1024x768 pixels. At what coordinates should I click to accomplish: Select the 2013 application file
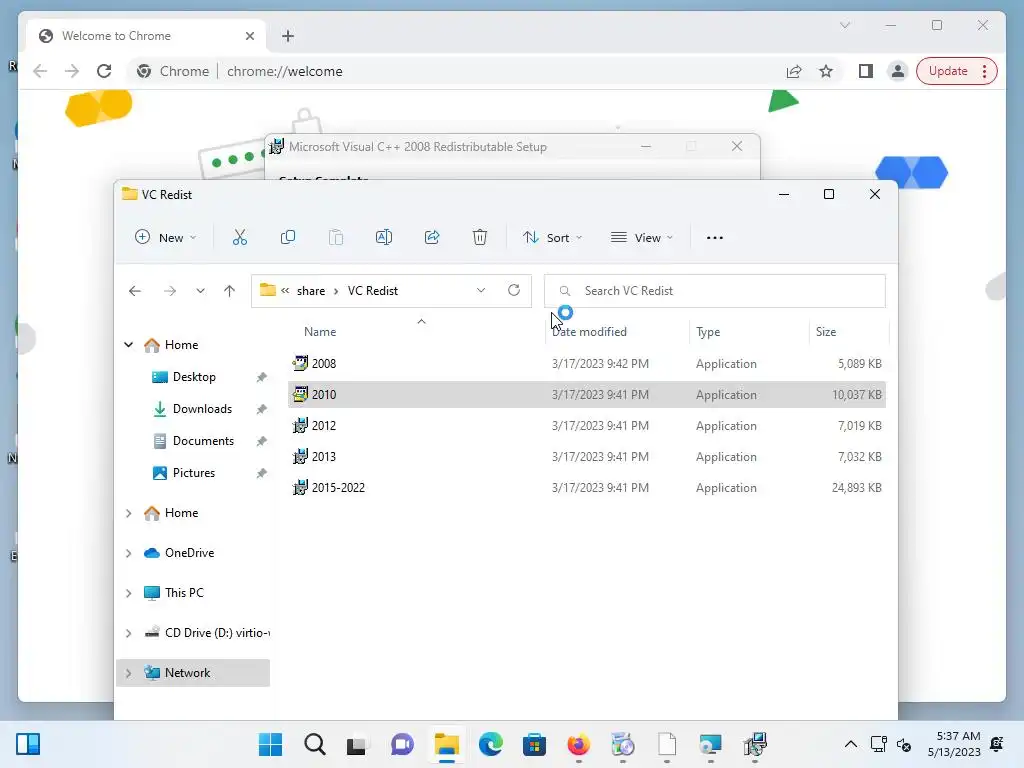(586, 456)
